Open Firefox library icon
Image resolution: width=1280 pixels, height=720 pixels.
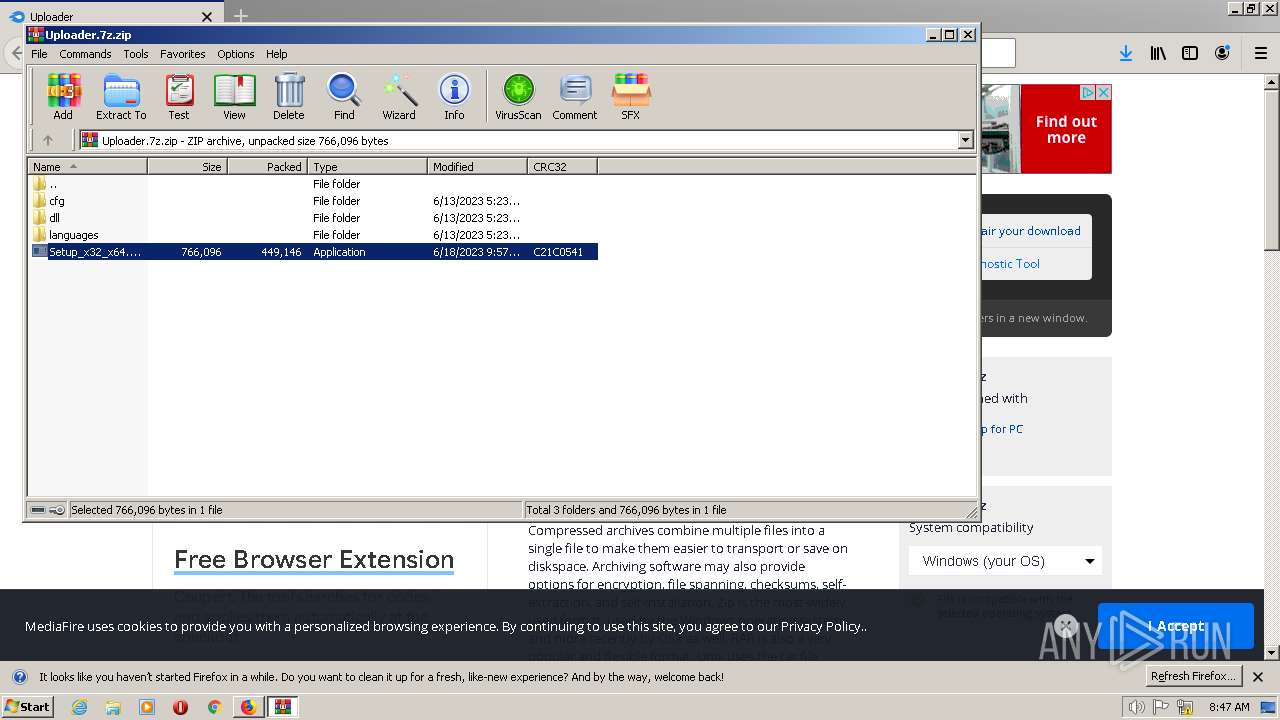(x=1158, y=53)
